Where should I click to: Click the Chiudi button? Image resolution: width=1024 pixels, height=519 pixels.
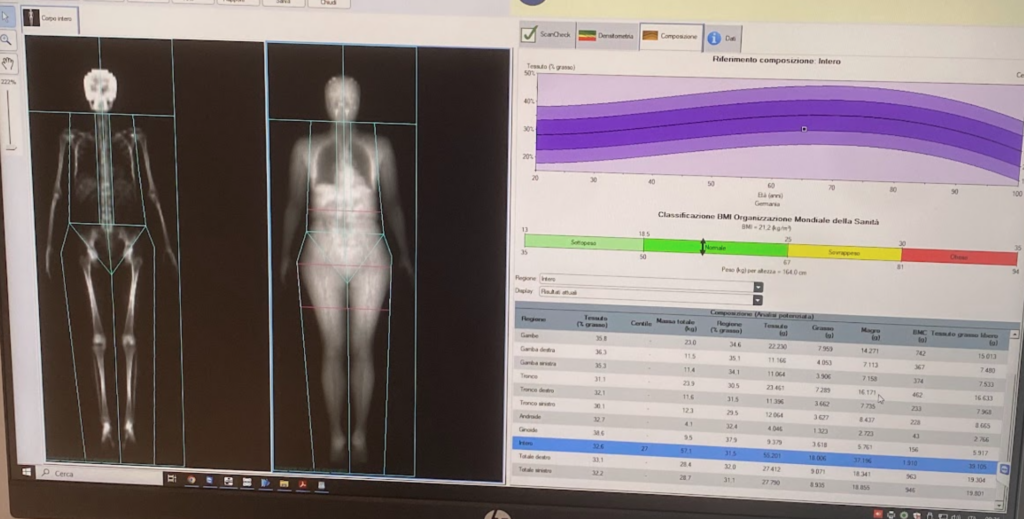click(328, 3)
